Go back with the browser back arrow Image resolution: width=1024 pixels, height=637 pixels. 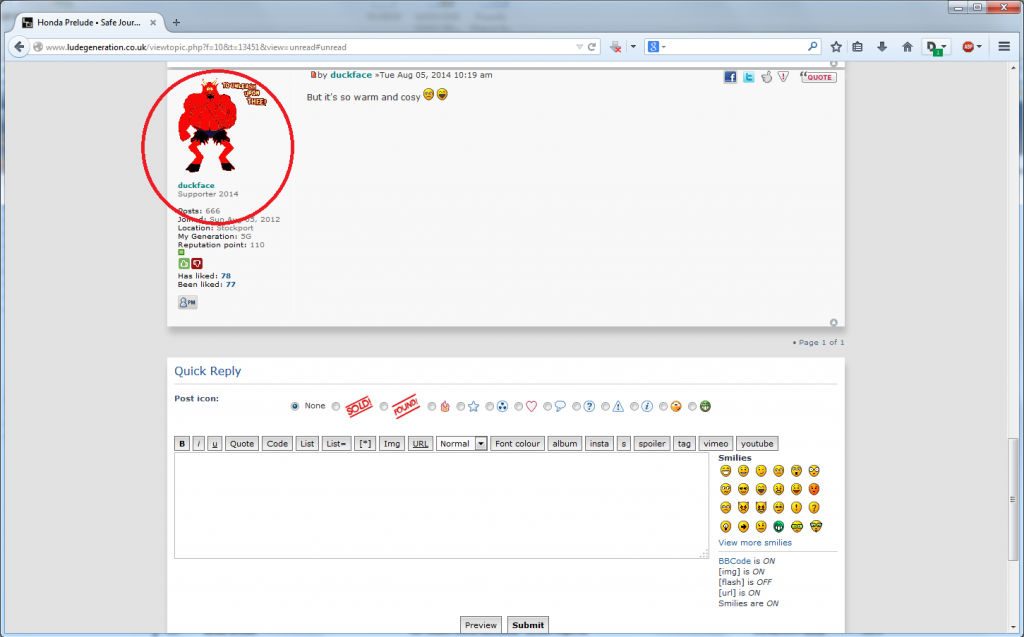[x=19, y=46]
